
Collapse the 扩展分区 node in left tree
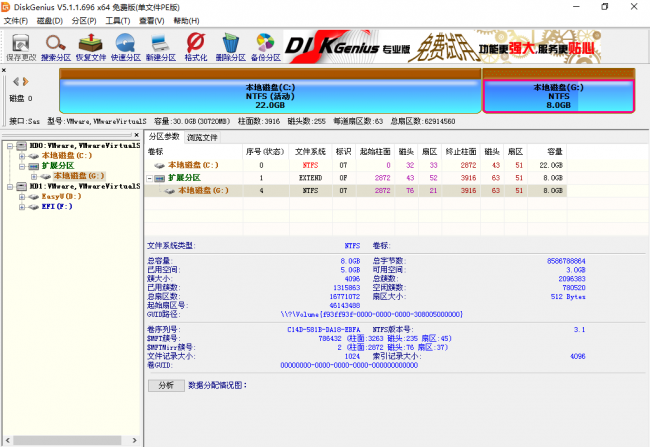tap(22, 167)
